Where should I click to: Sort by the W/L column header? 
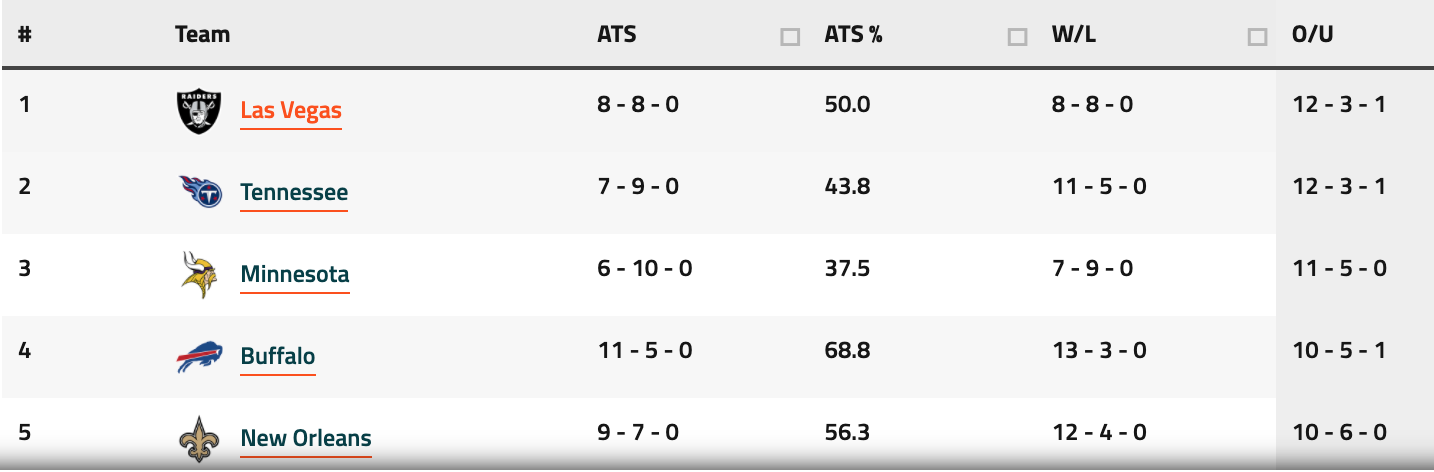coord(1073,34)
